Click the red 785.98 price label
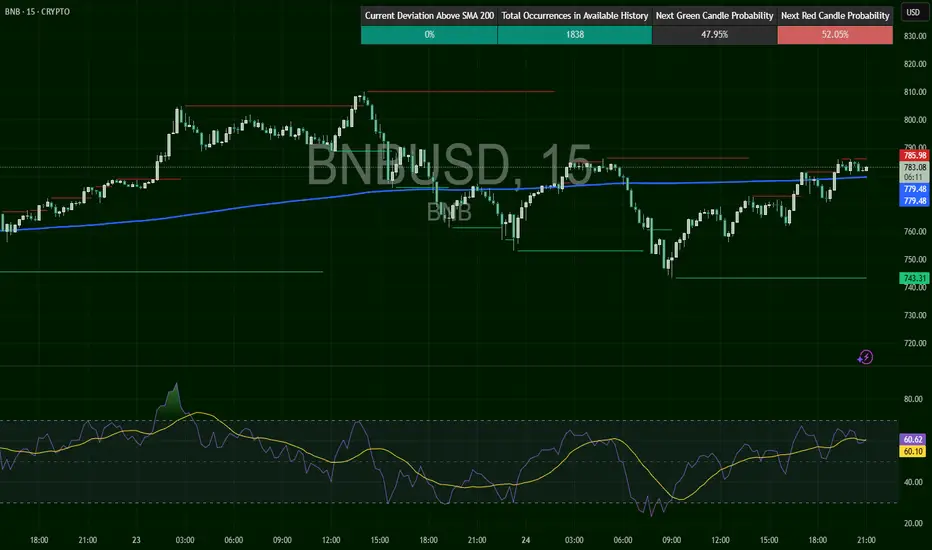 point(914,156)
